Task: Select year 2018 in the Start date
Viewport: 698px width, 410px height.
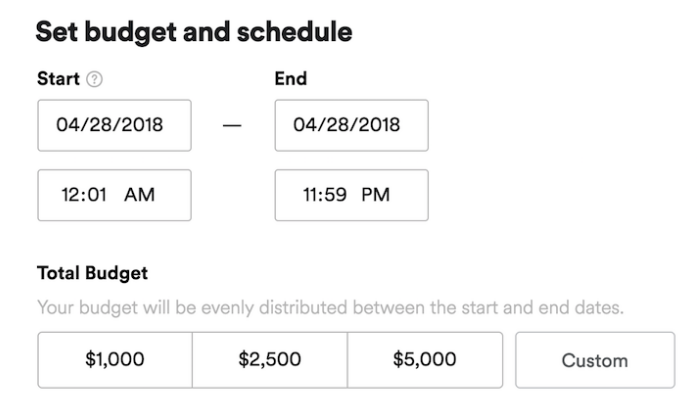Action: 143,125
